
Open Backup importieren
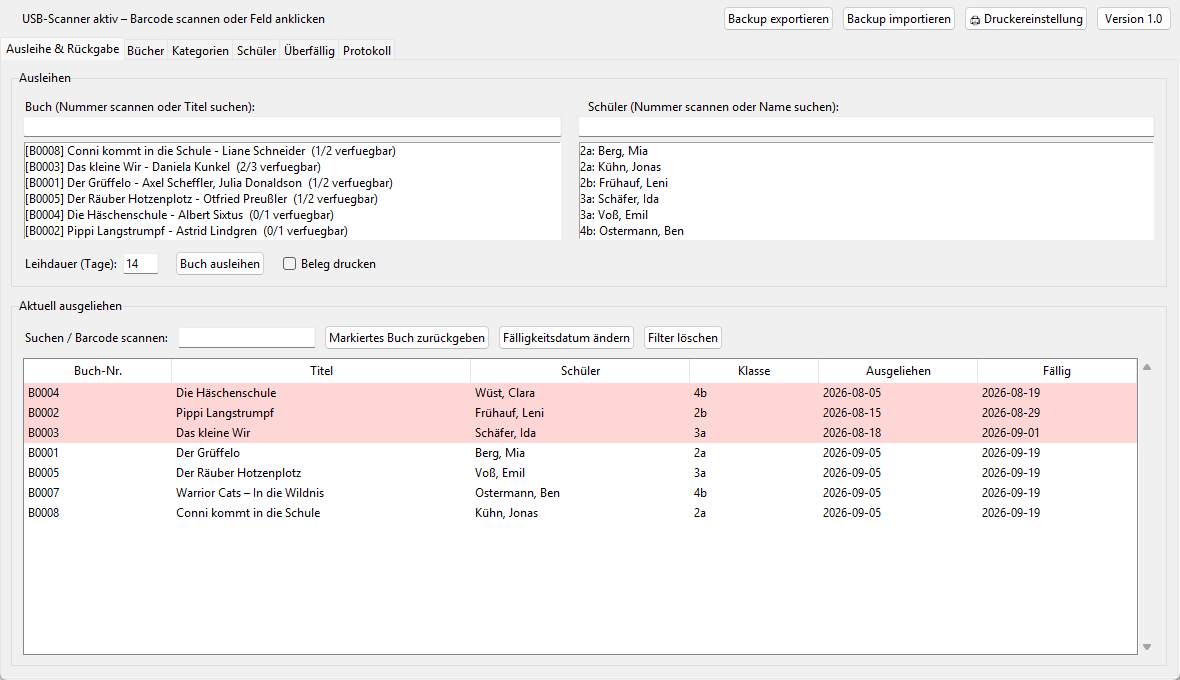point(899,19)
